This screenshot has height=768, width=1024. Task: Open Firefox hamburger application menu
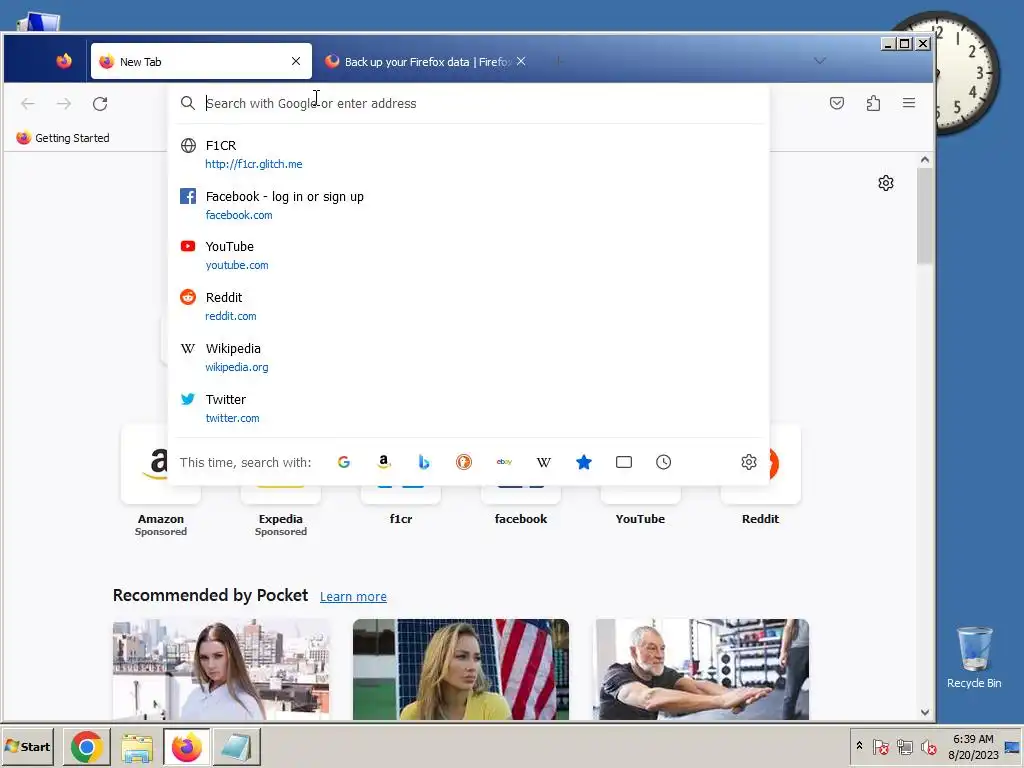pos(908,103)
